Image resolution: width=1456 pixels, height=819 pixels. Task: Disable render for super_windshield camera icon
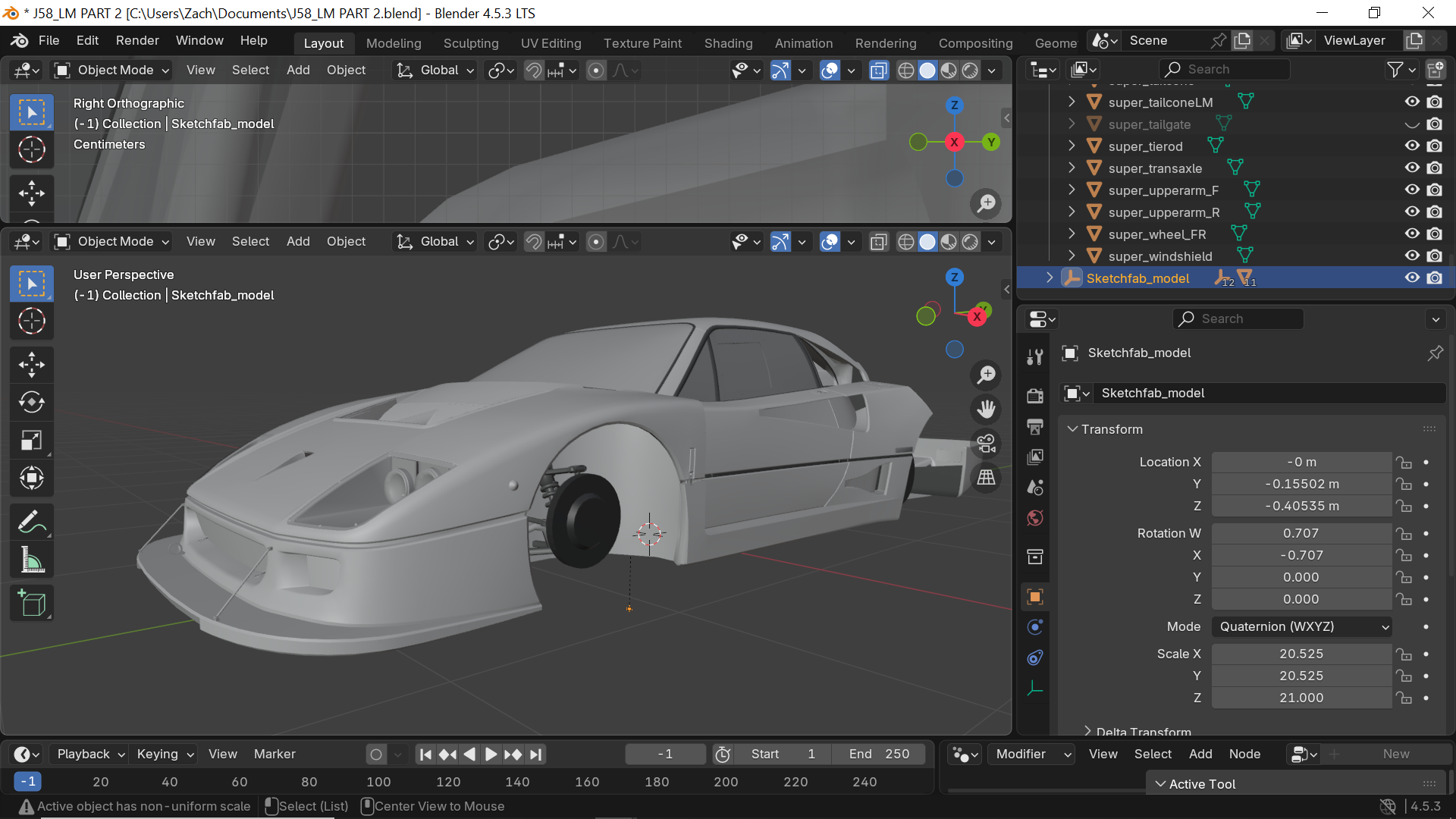(1435, 256)
